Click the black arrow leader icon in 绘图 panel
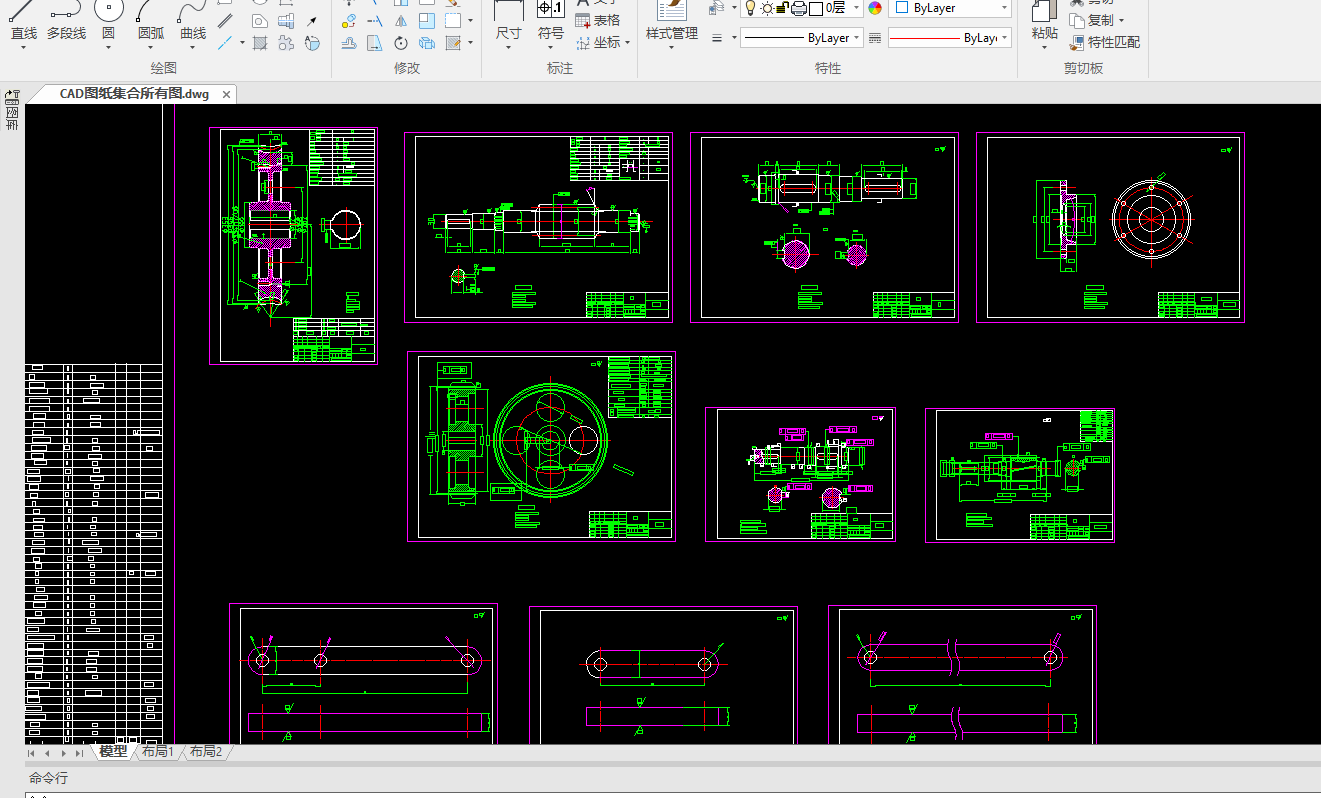This screenshot has width=1321, height=798. click(311, 21)
